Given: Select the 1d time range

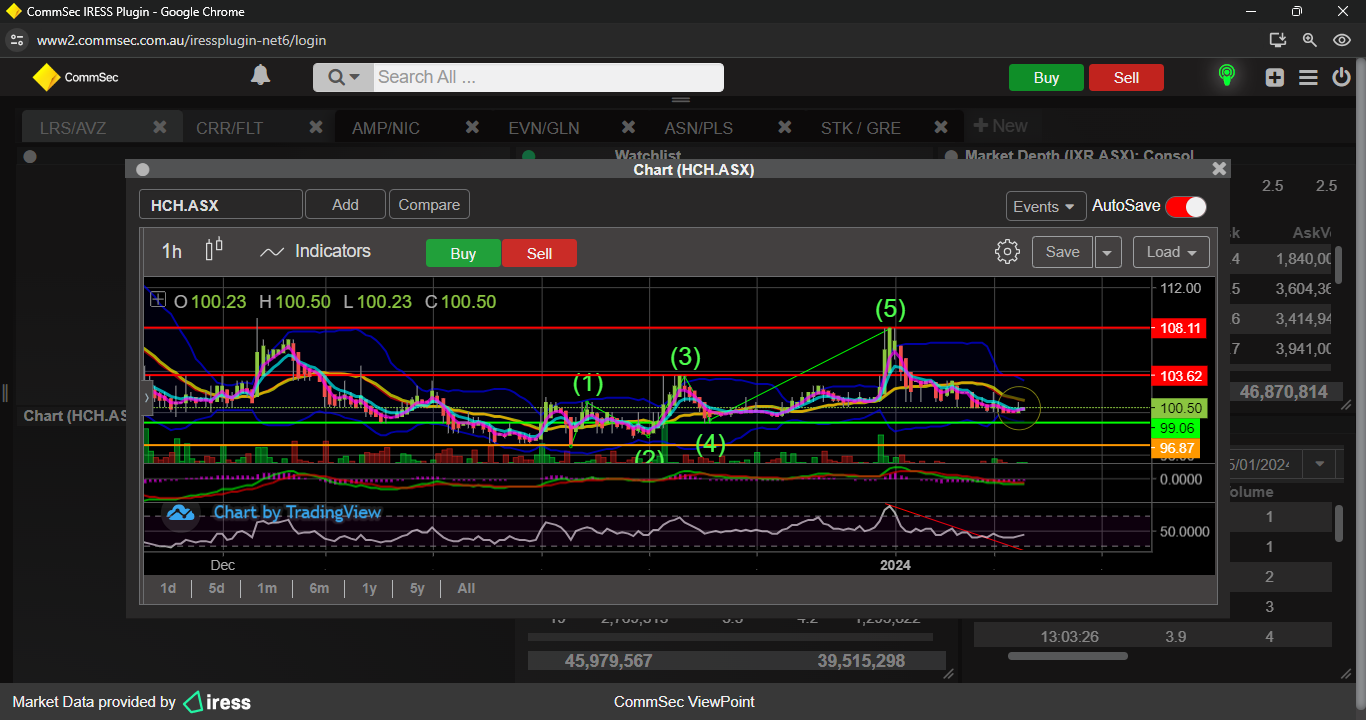Looking at the screenshot, I should tap(168, 588).
